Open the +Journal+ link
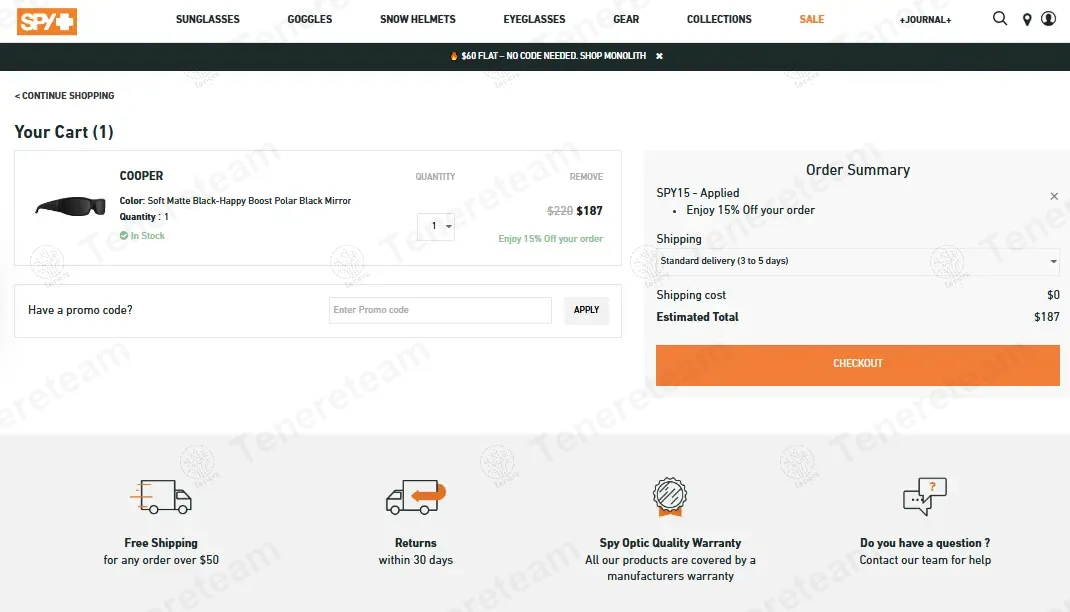Viewport: 1070px width, 612px height. tap(925, 20)
